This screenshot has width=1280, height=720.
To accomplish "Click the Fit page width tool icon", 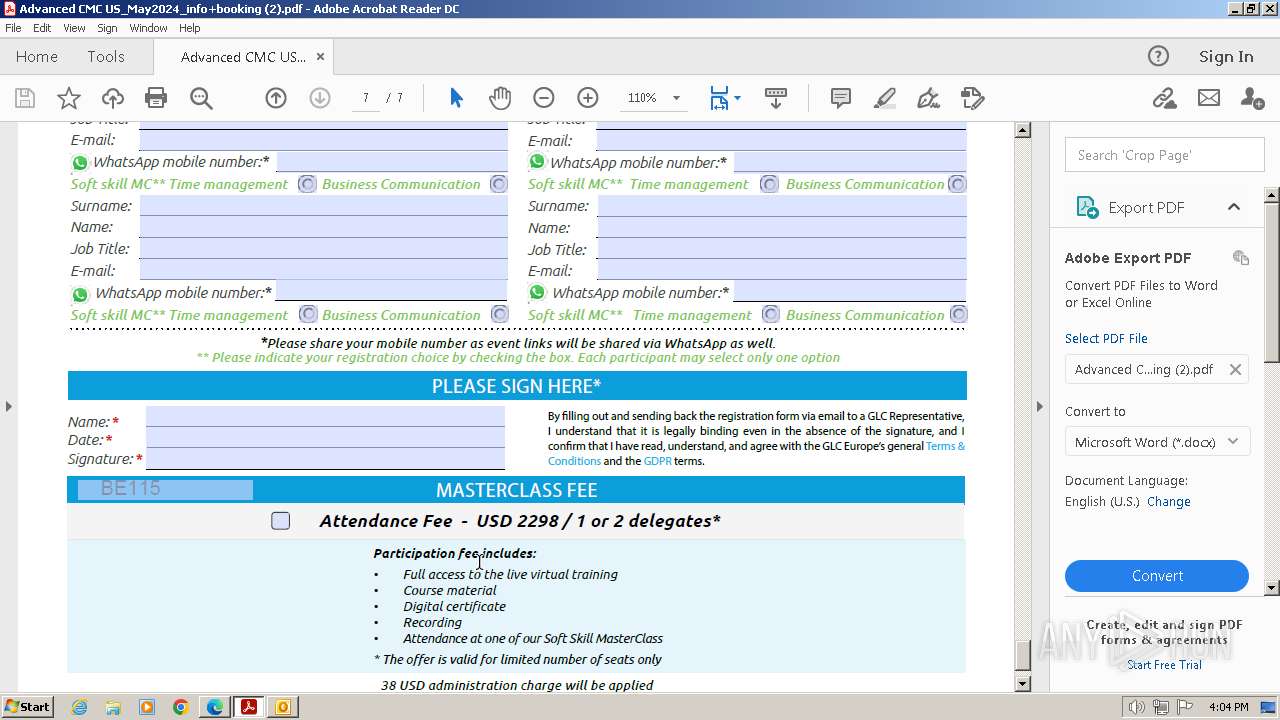I will [x=719, y=98].
